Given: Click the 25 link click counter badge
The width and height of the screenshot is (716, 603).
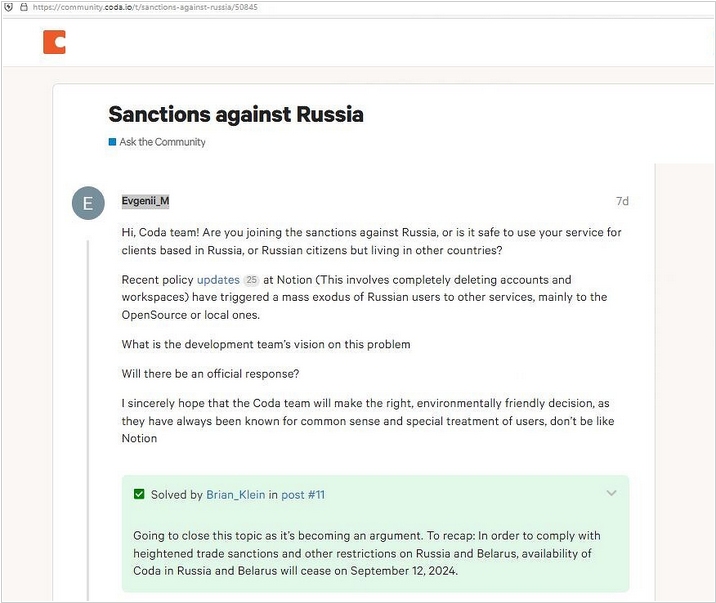Looking at the screenshot, I should 251,280.
